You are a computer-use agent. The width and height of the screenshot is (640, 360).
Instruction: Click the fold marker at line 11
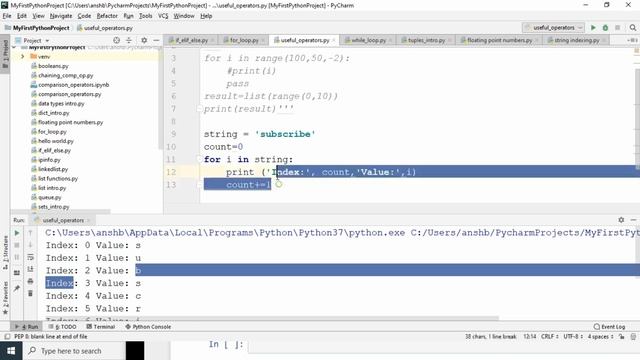[x=199, y=160]
